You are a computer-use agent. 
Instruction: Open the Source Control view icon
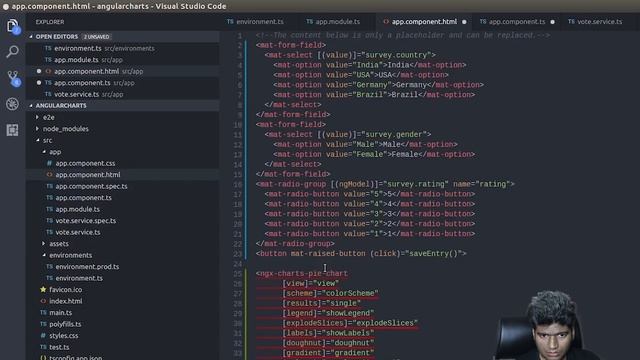13,78
